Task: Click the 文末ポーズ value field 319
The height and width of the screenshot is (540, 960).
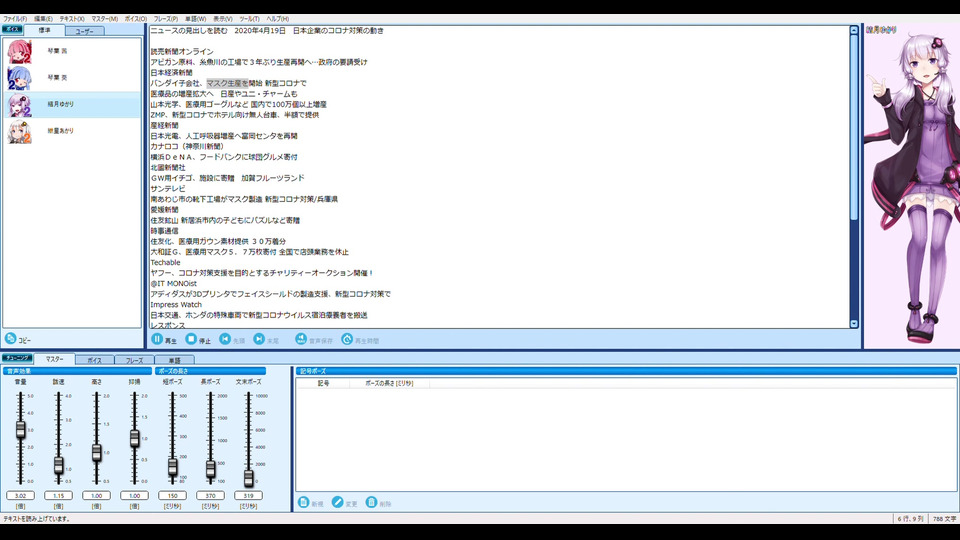Action: 249,495
